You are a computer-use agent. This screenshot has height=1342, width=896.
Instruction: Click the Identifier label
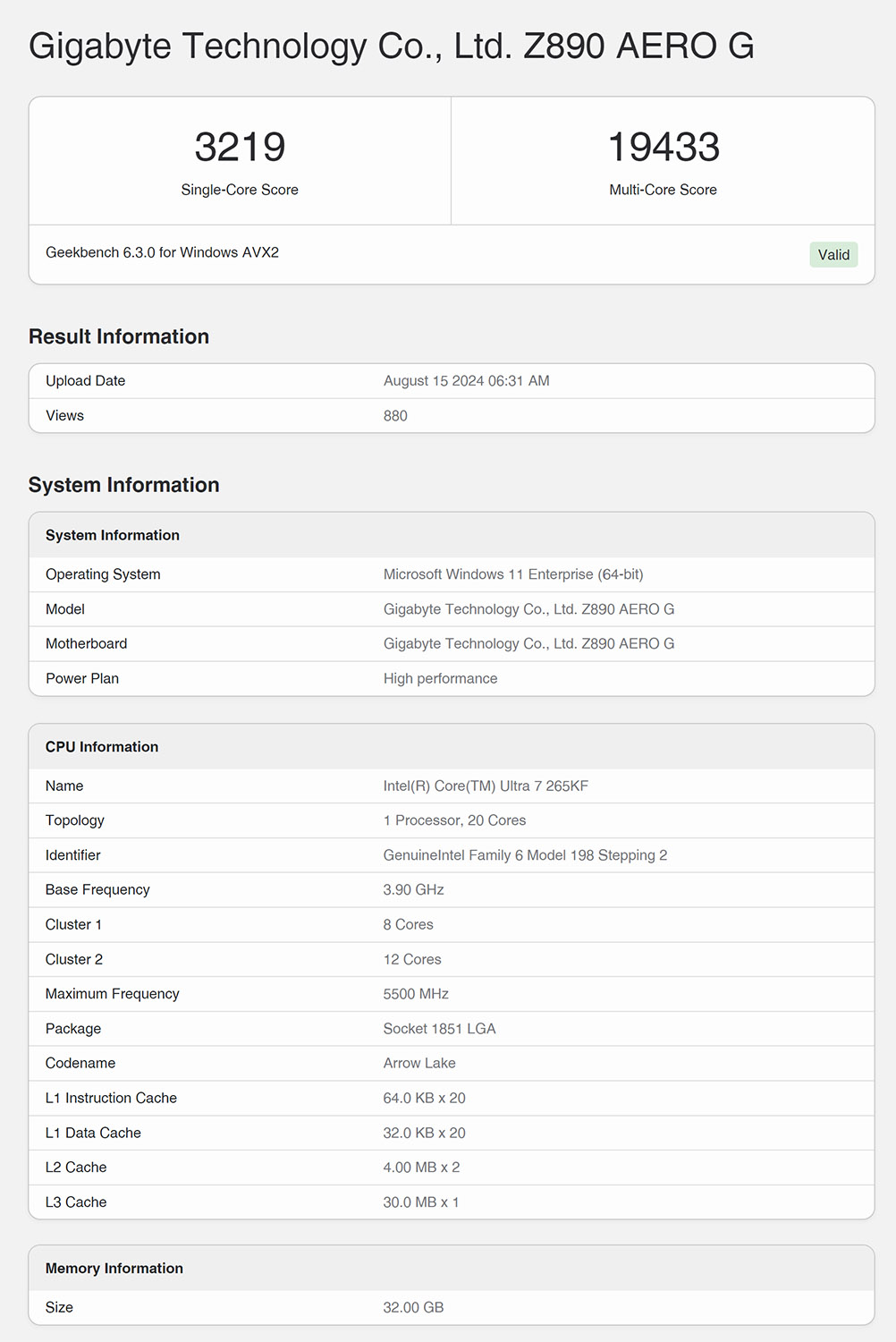[x=73, y=855]
